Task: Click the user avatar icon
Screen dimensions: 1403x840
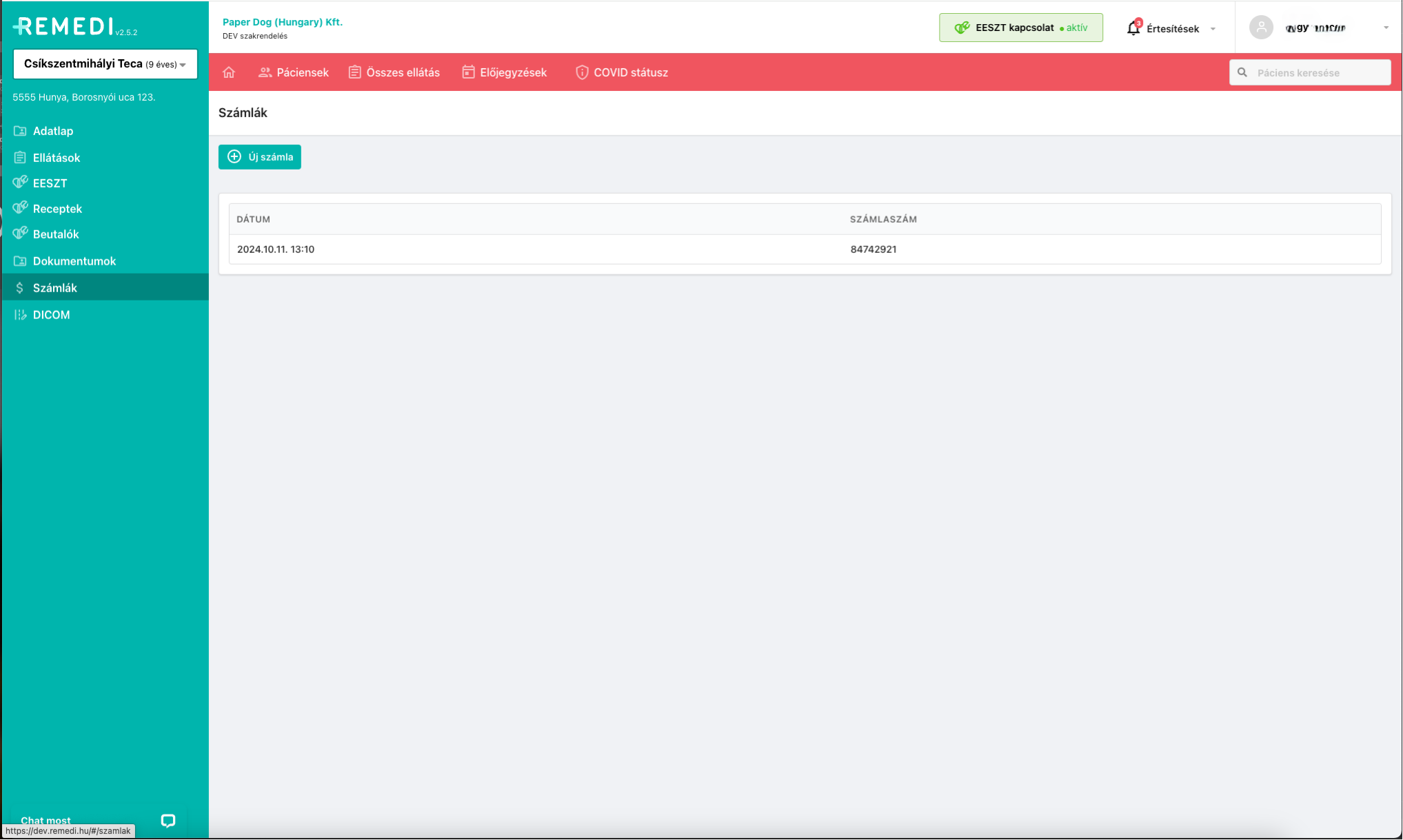Action: click(1260, 28)
